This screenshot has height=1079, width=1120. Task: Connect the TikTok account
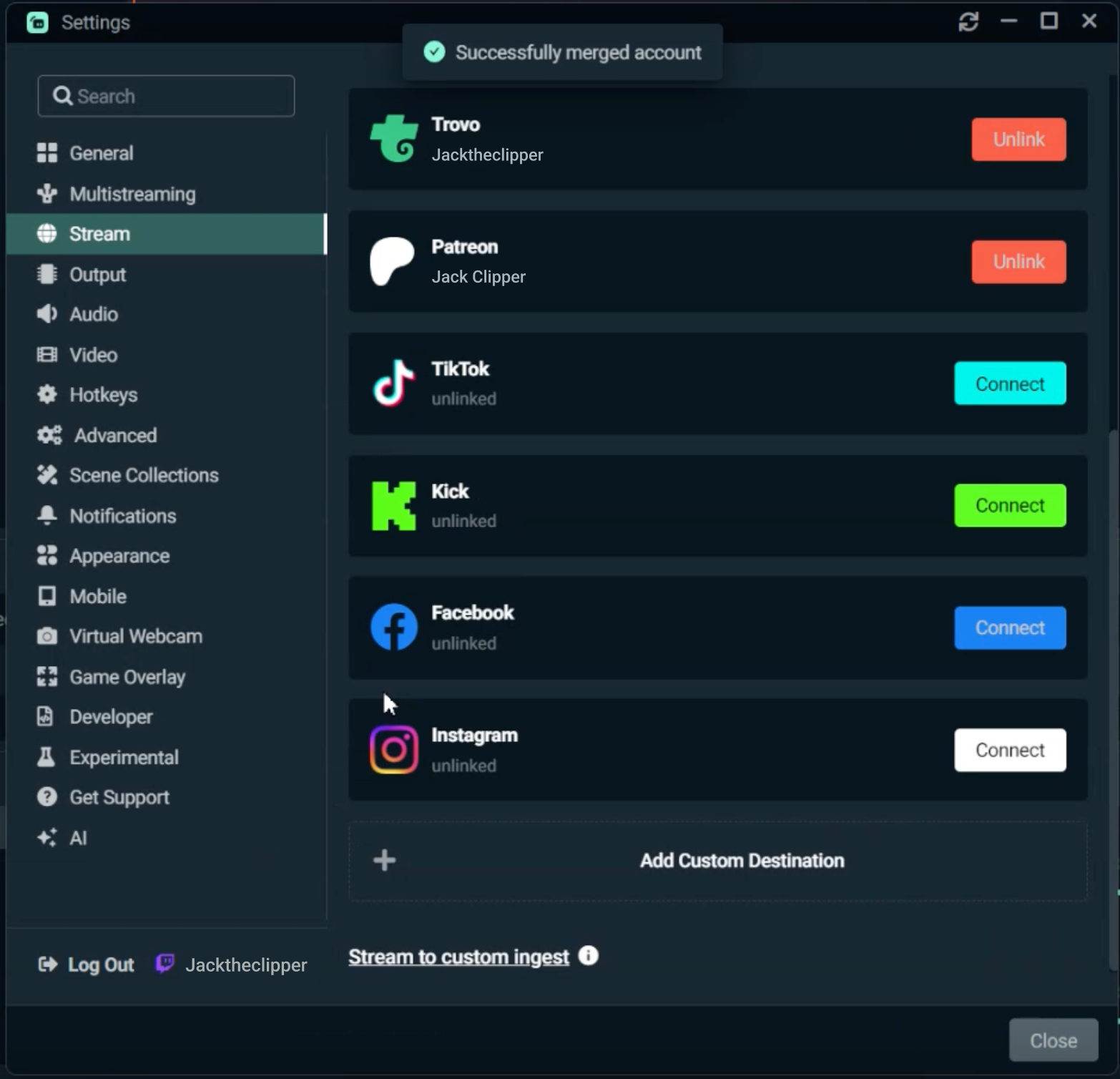(x=1010, y=384)
